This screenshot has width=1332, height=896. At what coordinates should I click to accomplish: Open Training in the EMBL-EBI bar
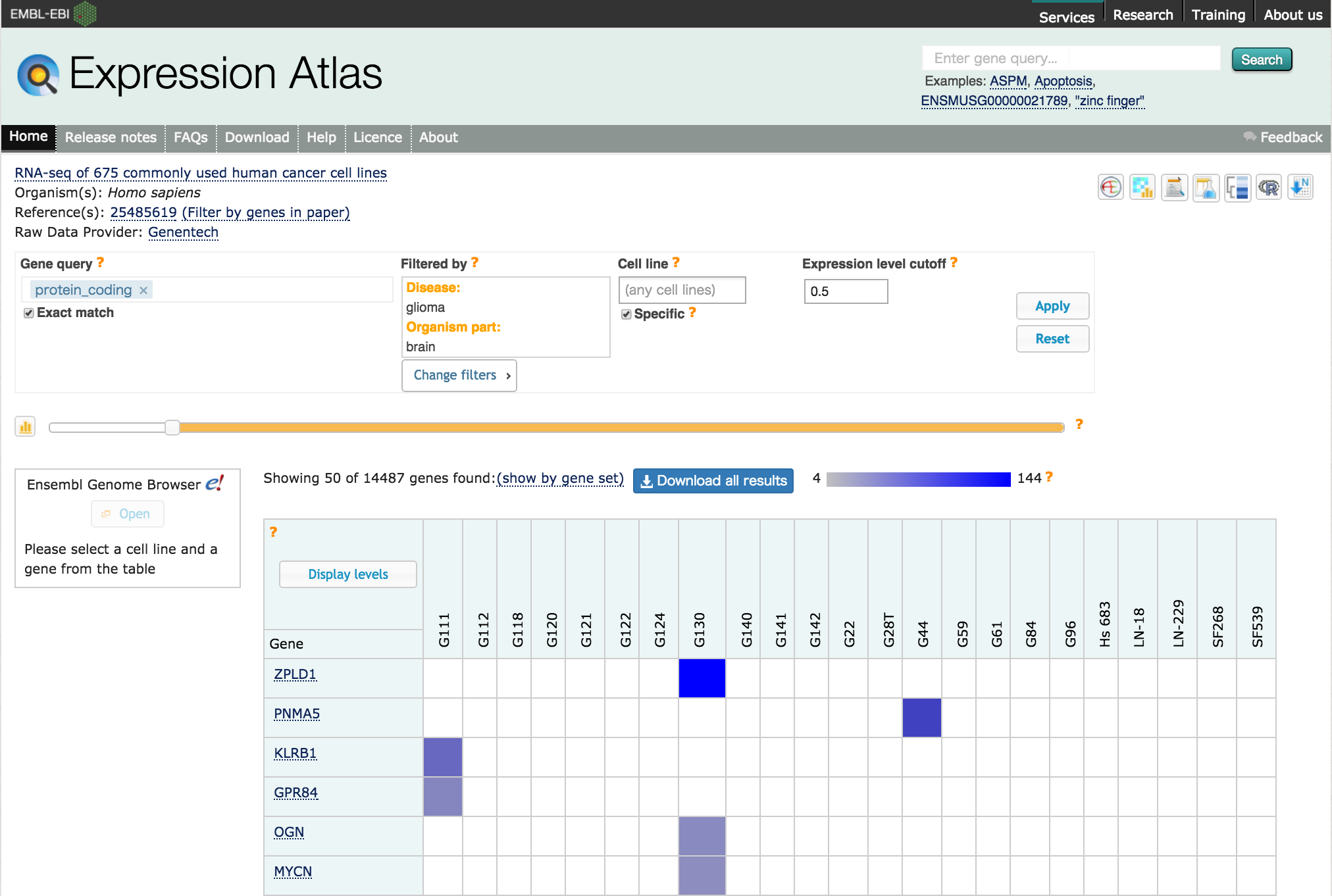click(1218, 14)
